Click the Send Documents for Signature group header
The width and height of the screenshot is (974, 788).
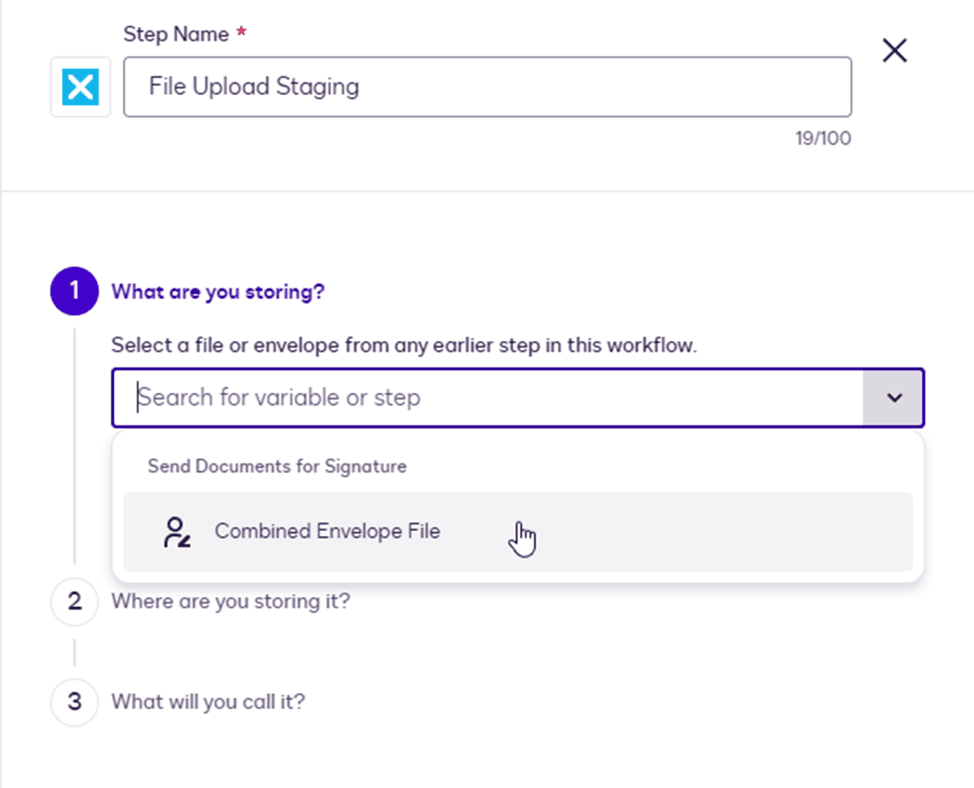pos(277,466)
